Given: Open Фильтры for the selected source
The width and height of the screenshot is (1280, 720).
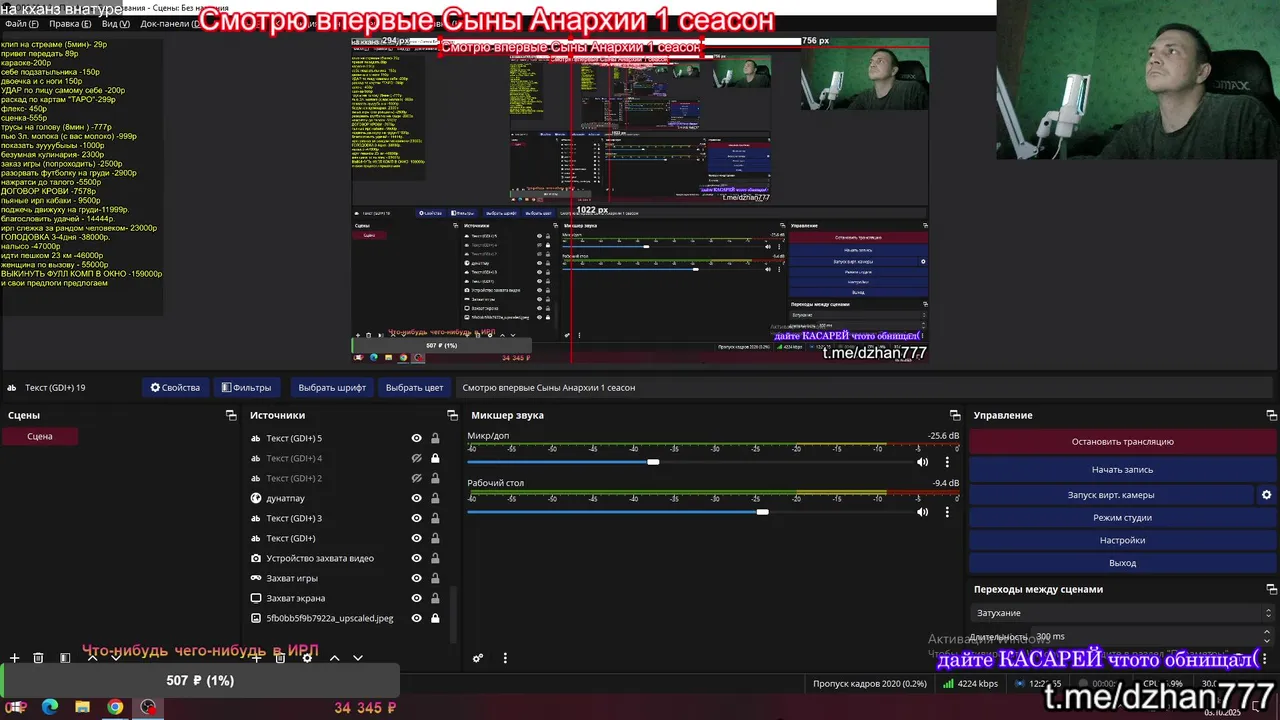Looking at the screenshot, I should (x=246, y=387).
